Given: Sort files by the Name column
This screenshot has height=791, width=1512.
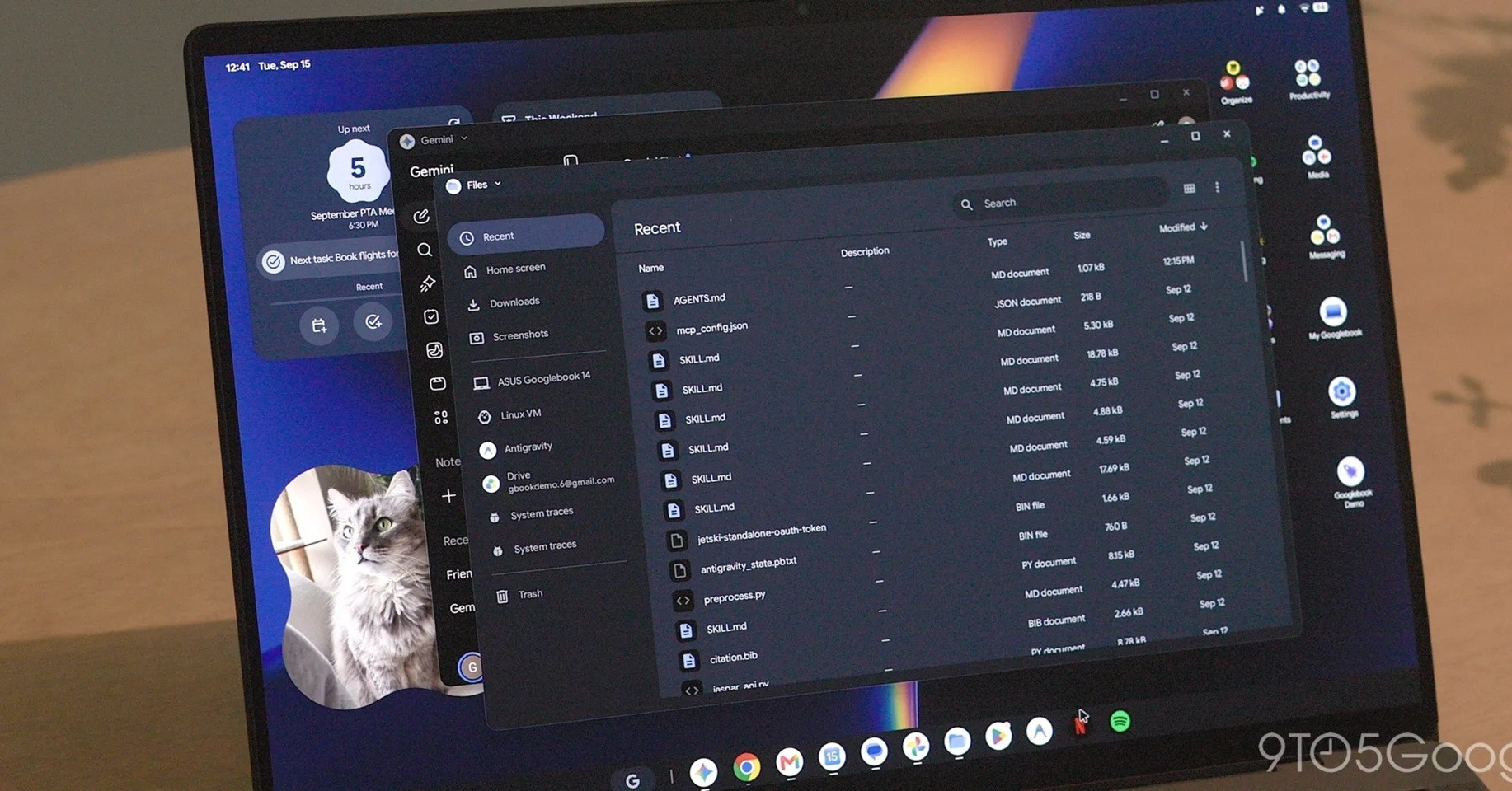Looking at the screenshot, I should click(650, 268).
